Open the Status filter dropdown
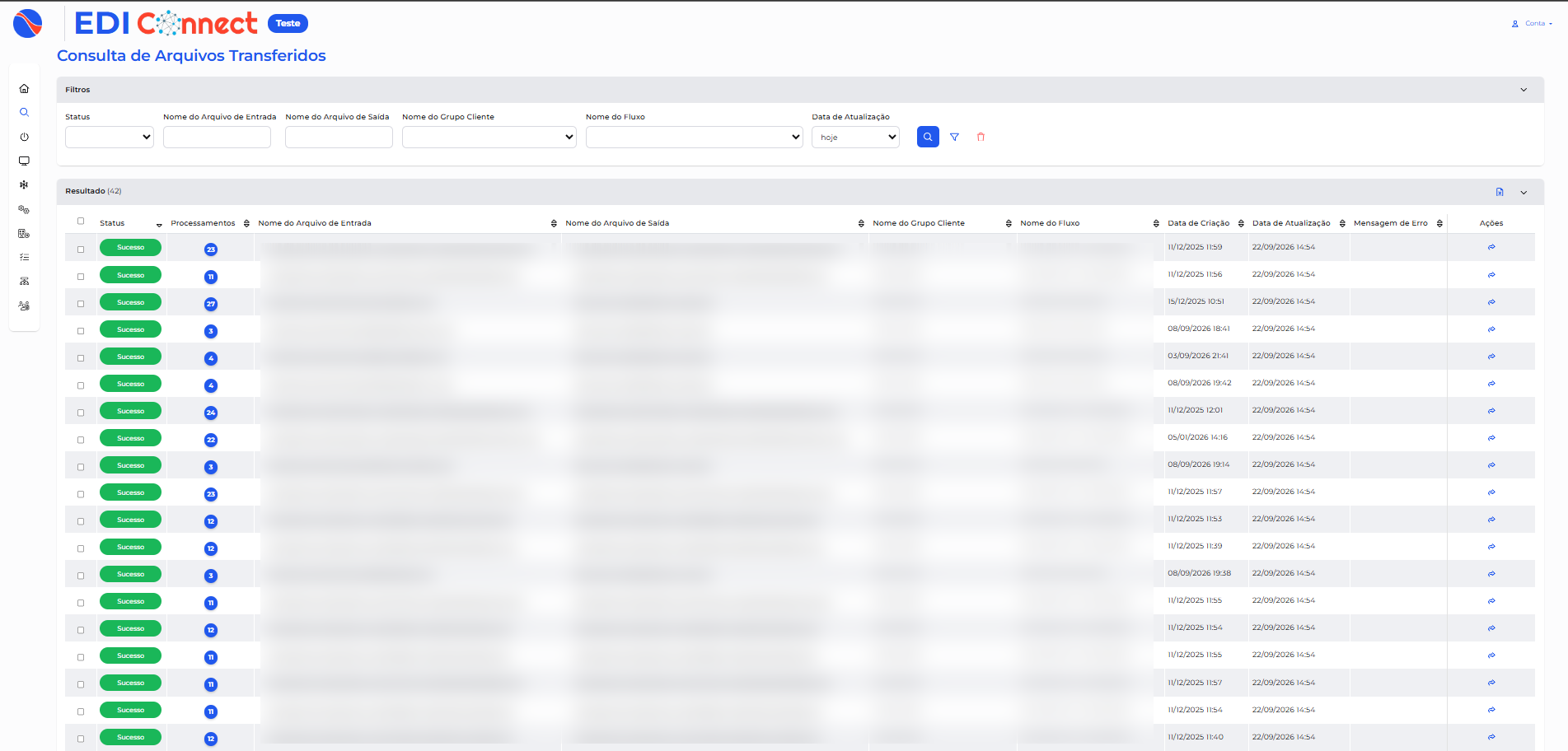Viewport: 1568px width, 751px height. (x=110, y=137)
